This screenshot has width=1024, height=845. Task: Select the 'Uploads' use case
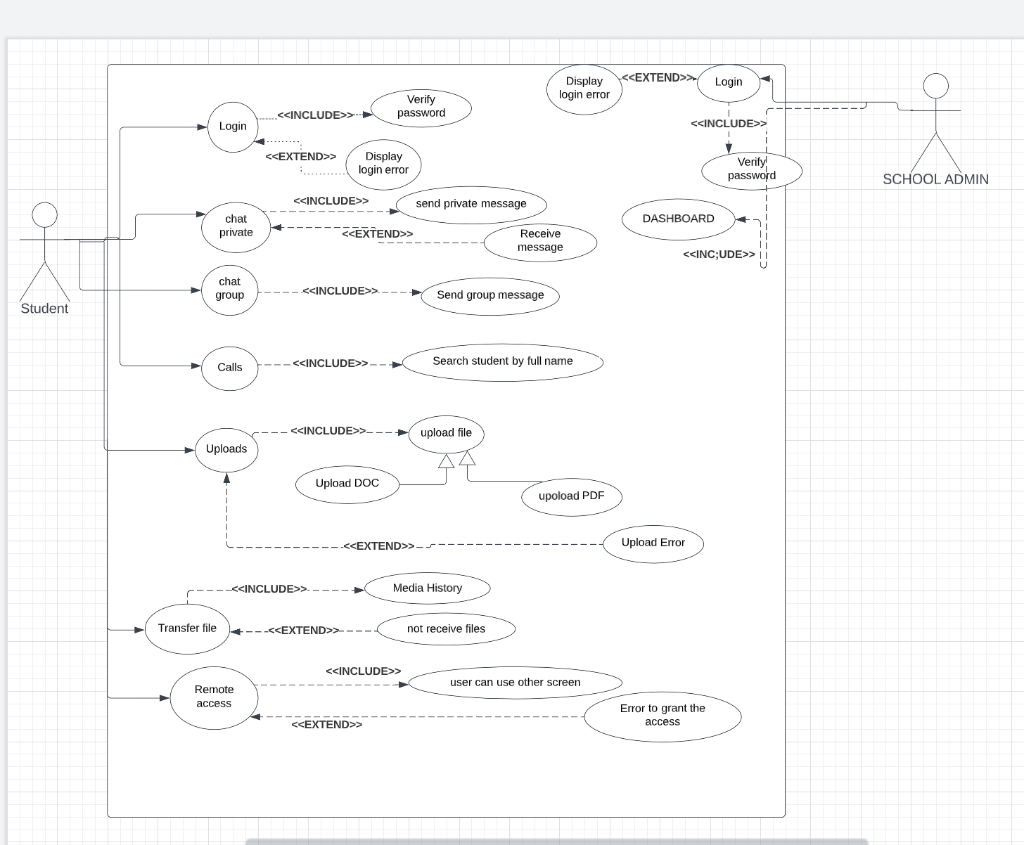(x=227, y=450)
